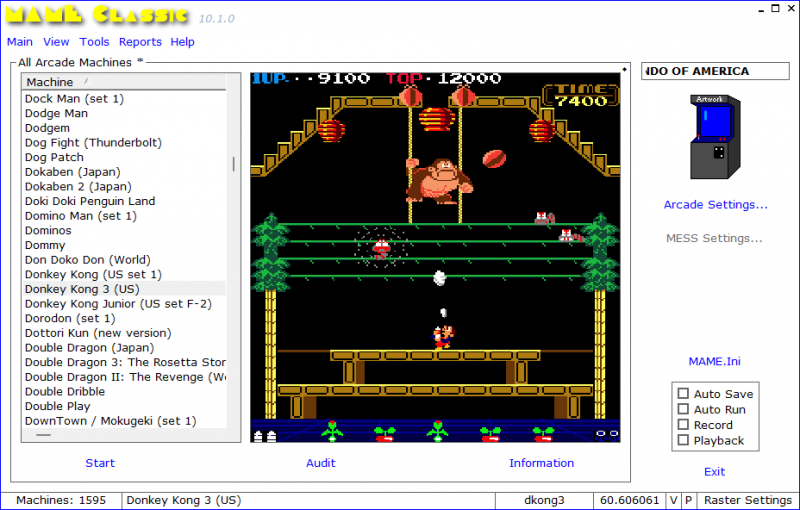800x510 pixels.
Task: Click the manufacturer name field
Action: click(715, 71)
